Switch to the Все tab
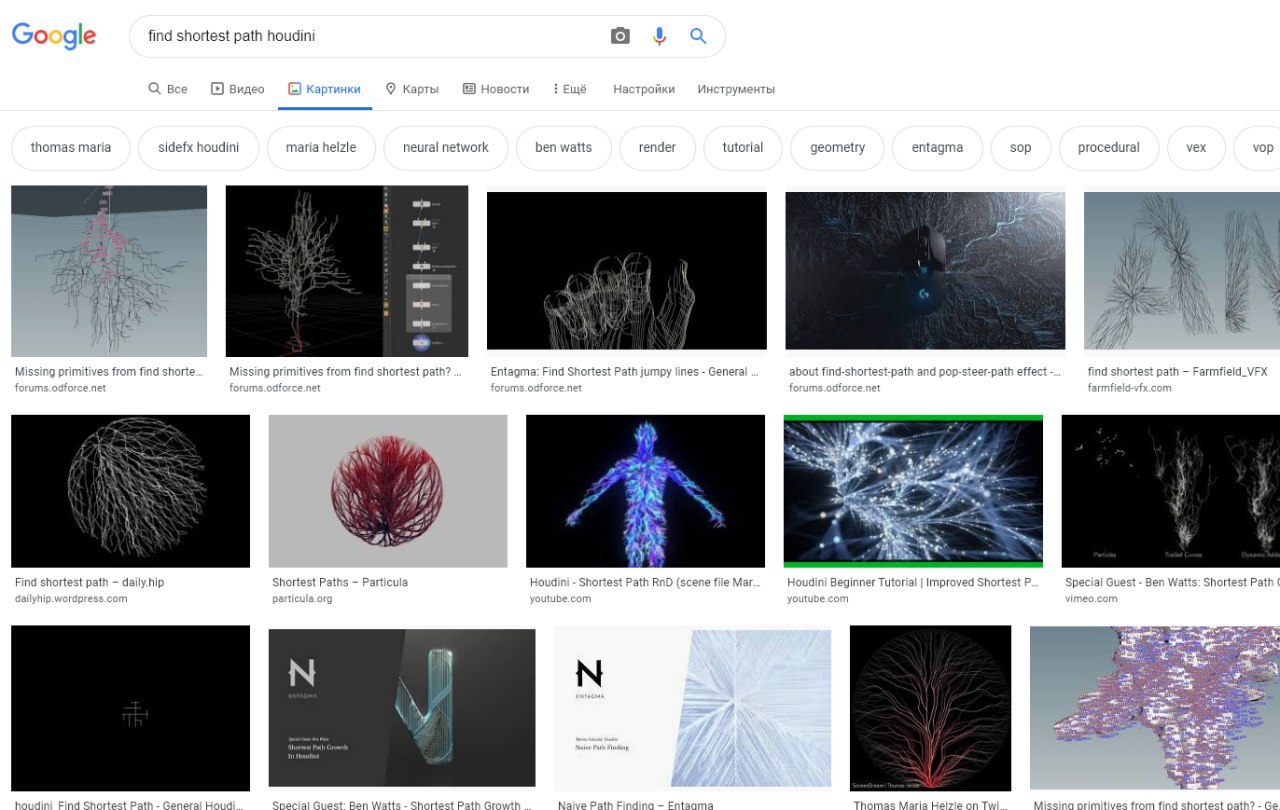This screenshot has width=1280, height=810. [168, 89]
